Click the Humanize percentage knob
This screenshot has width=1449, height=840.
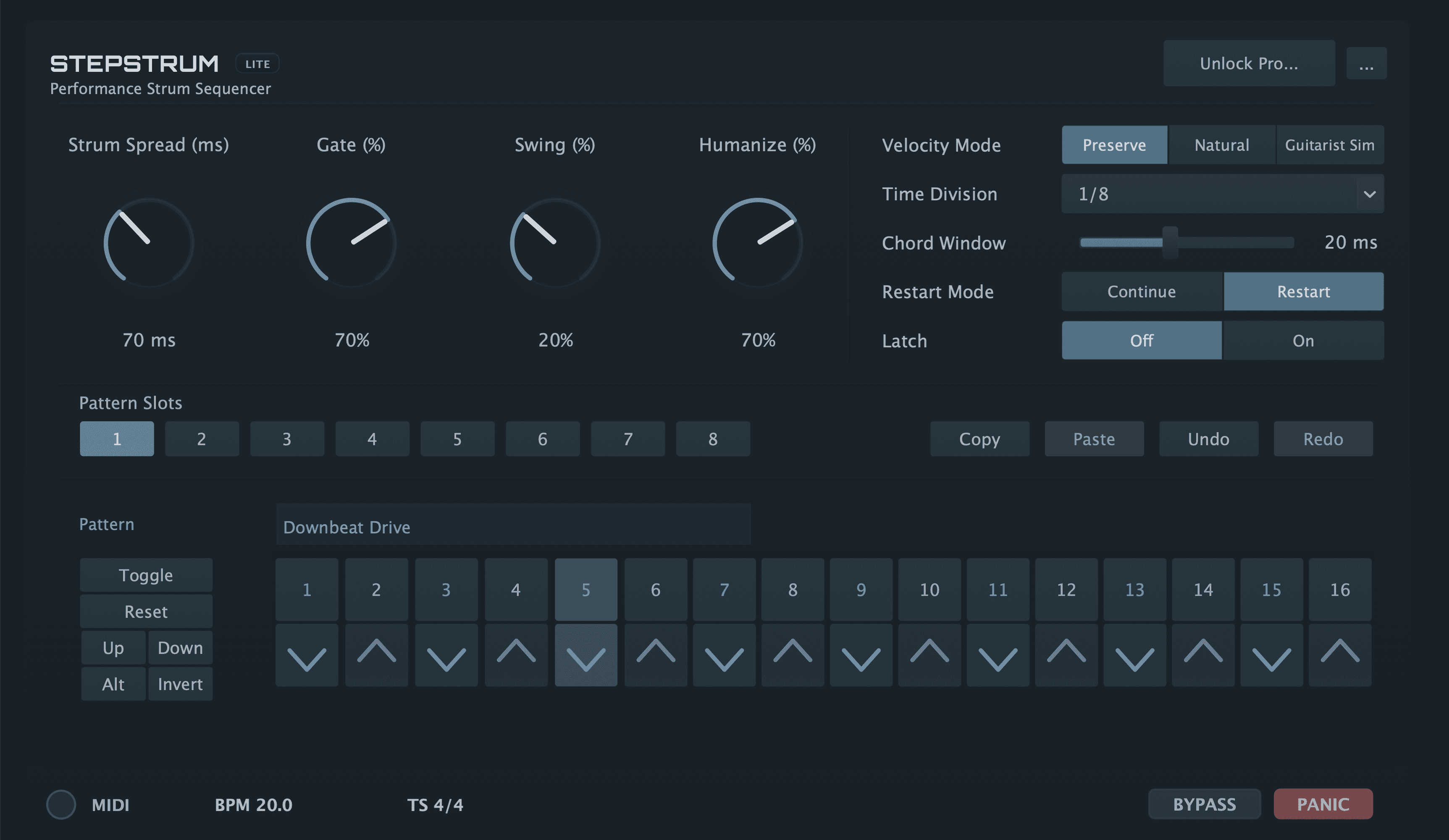(758, 242)
